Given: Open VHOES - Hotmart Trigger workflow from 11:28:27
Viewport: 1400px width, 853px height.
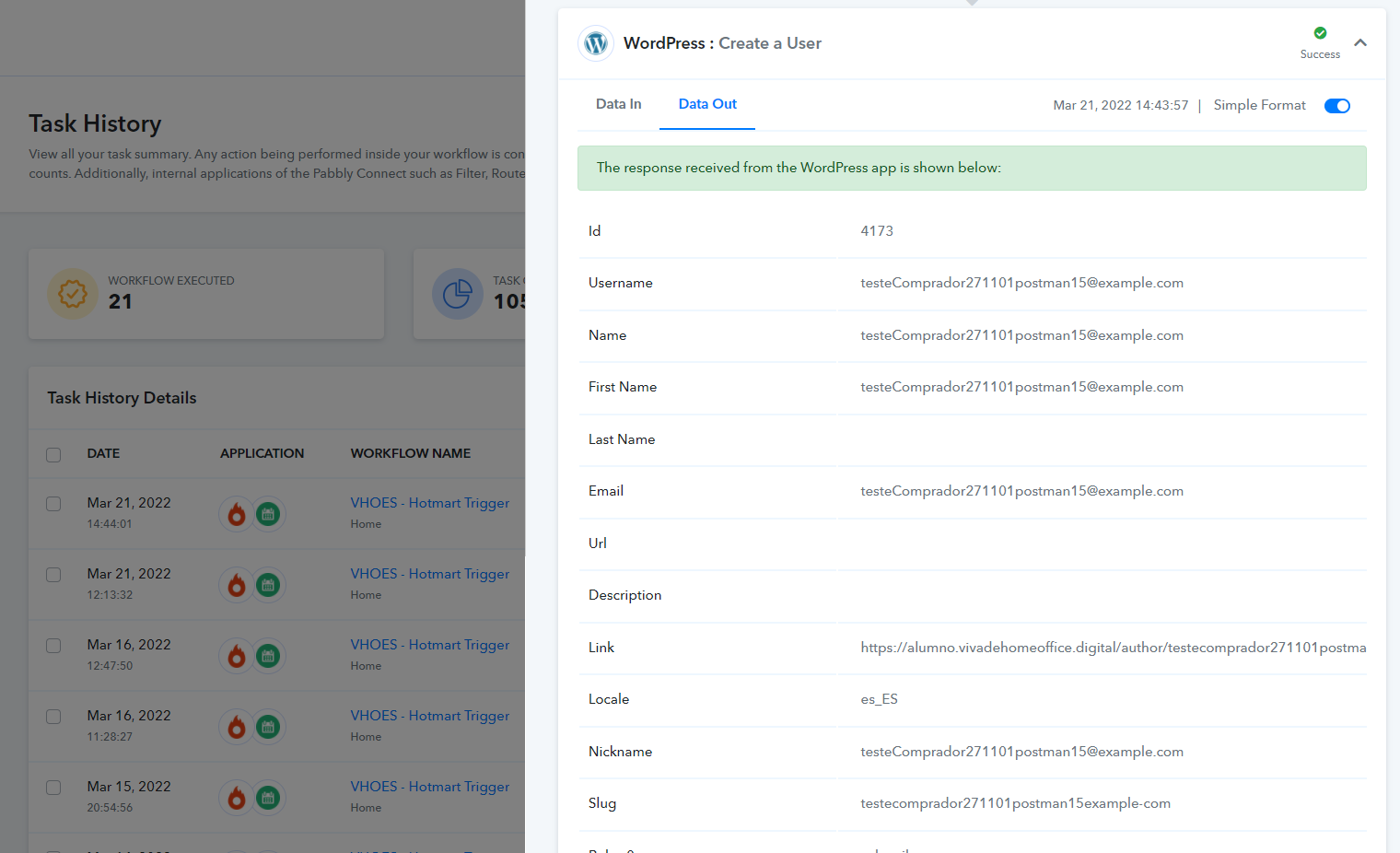Looking at the screenshot, I should point(429,716).
